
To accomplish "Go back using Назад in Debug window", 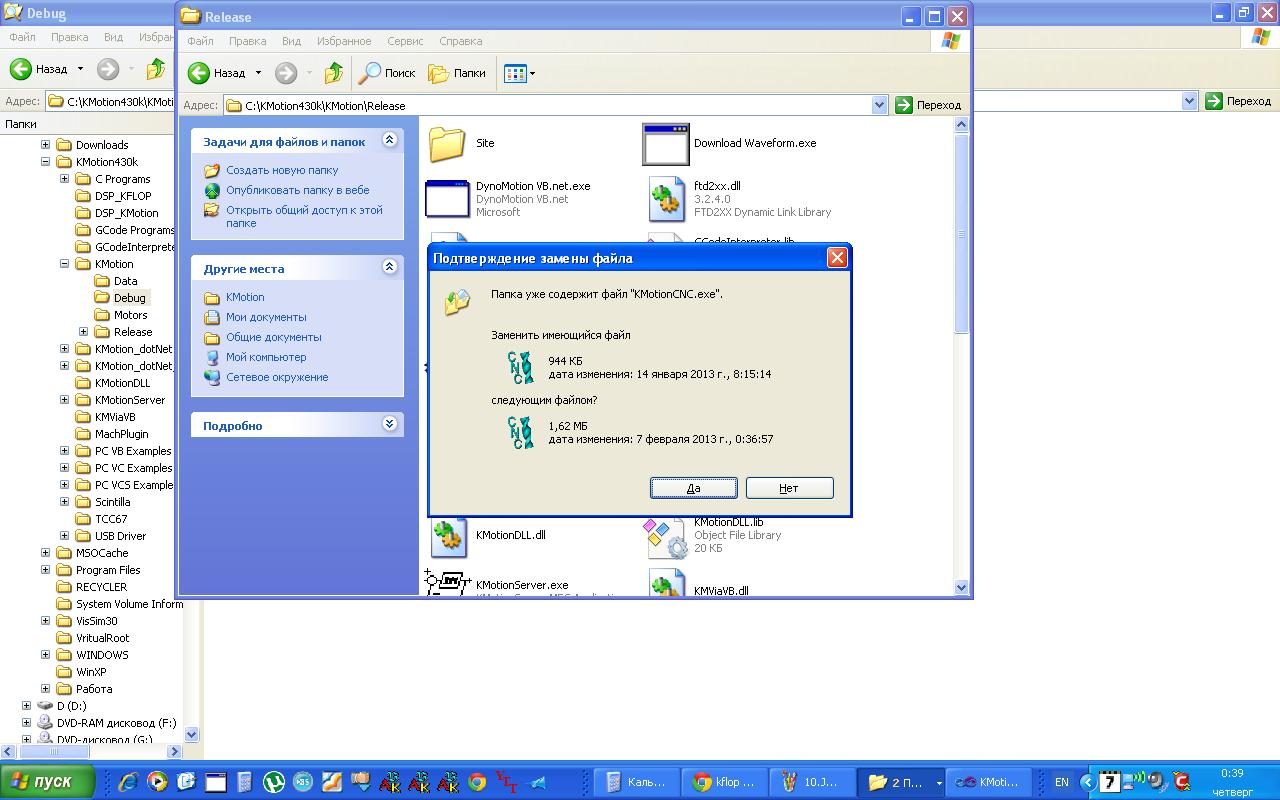I will 37,69.
